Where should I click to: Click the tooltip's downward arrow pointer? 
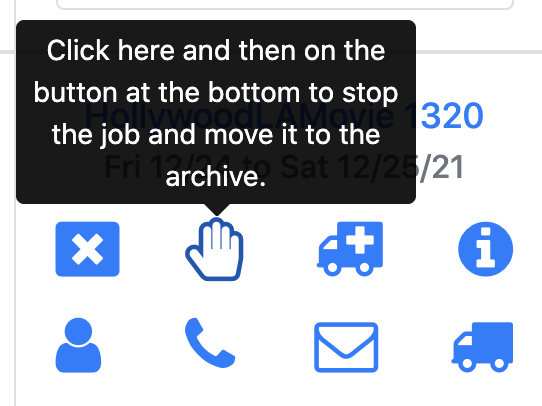point(216,210)
